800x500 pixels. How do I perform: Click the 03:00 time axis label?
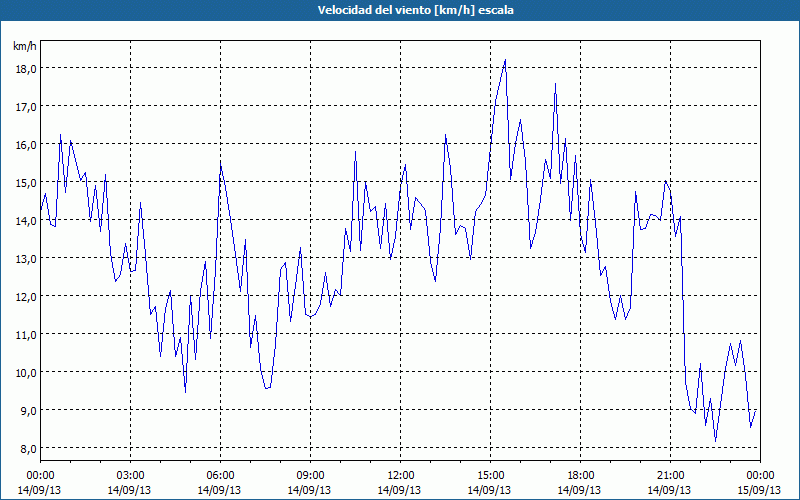[x=130, y=476]
